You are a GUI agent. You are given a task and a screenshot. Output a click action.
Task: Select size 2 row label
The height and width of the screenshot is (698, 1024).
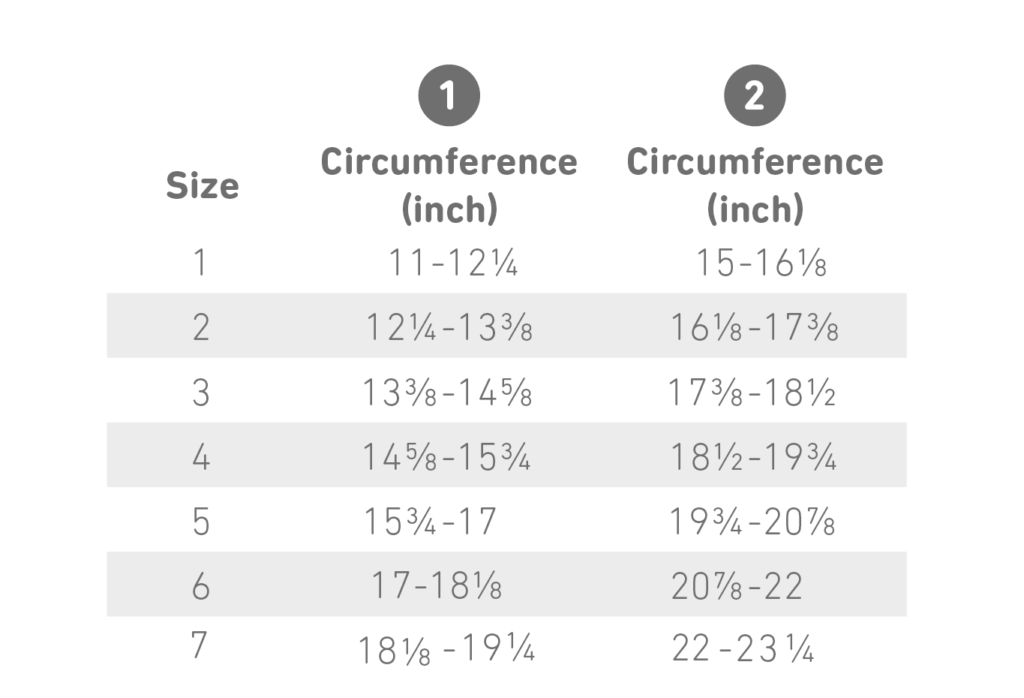coord(200,327)
